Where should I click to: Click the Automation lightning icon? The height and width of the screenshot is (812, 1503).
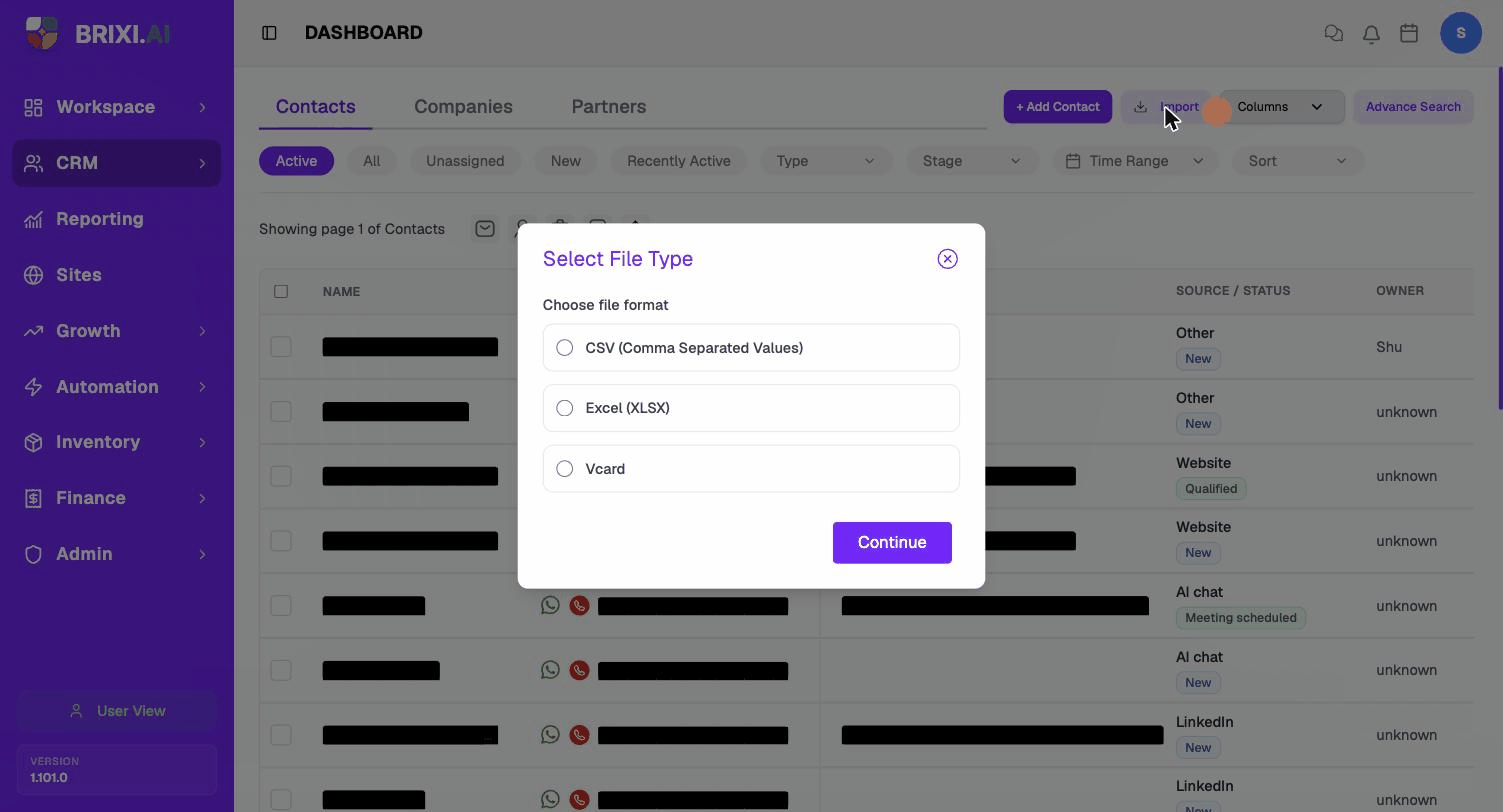tap(33, 387)
